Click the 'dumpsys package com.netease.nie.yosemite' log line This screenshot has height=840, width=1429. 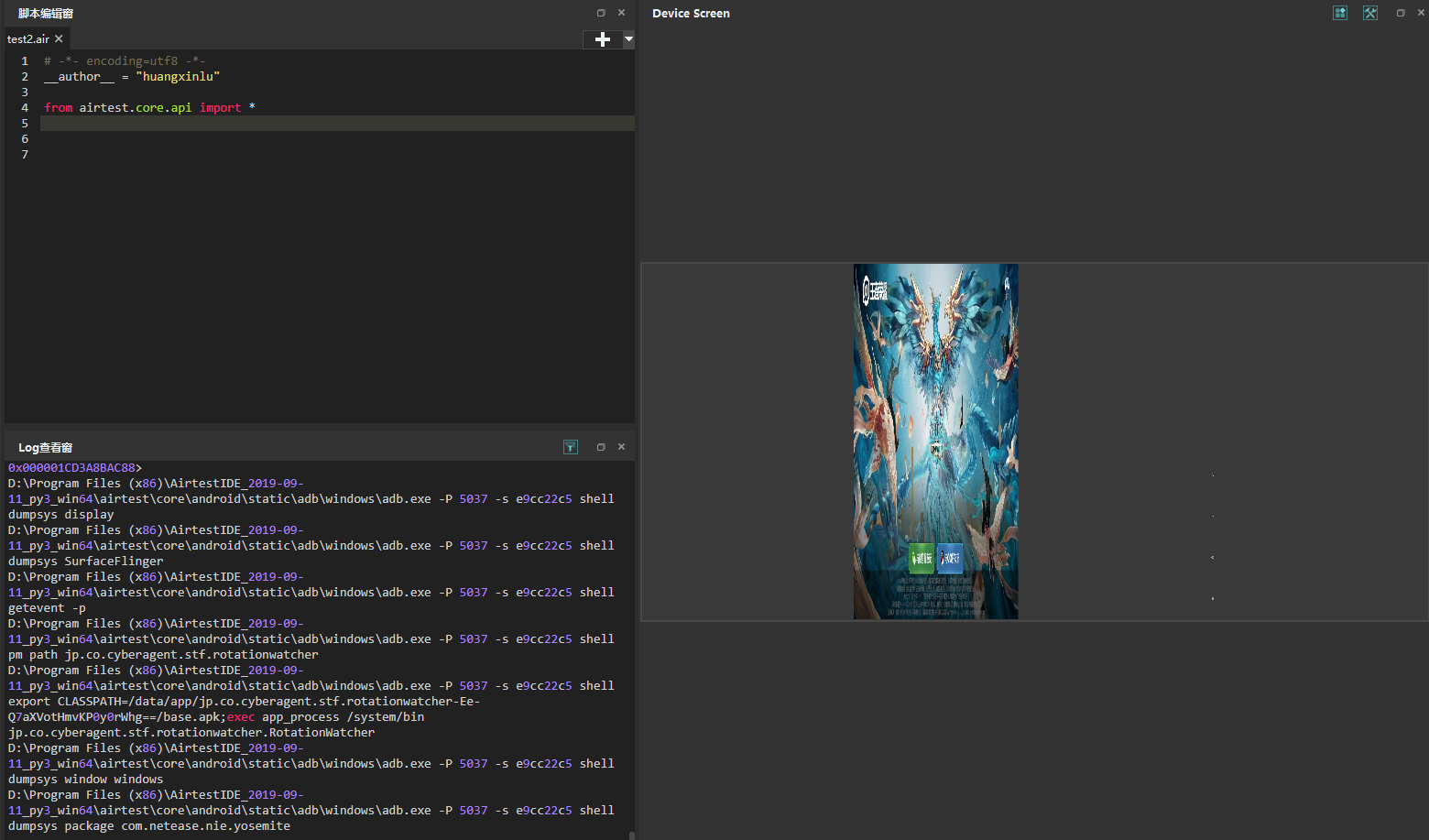149,826
